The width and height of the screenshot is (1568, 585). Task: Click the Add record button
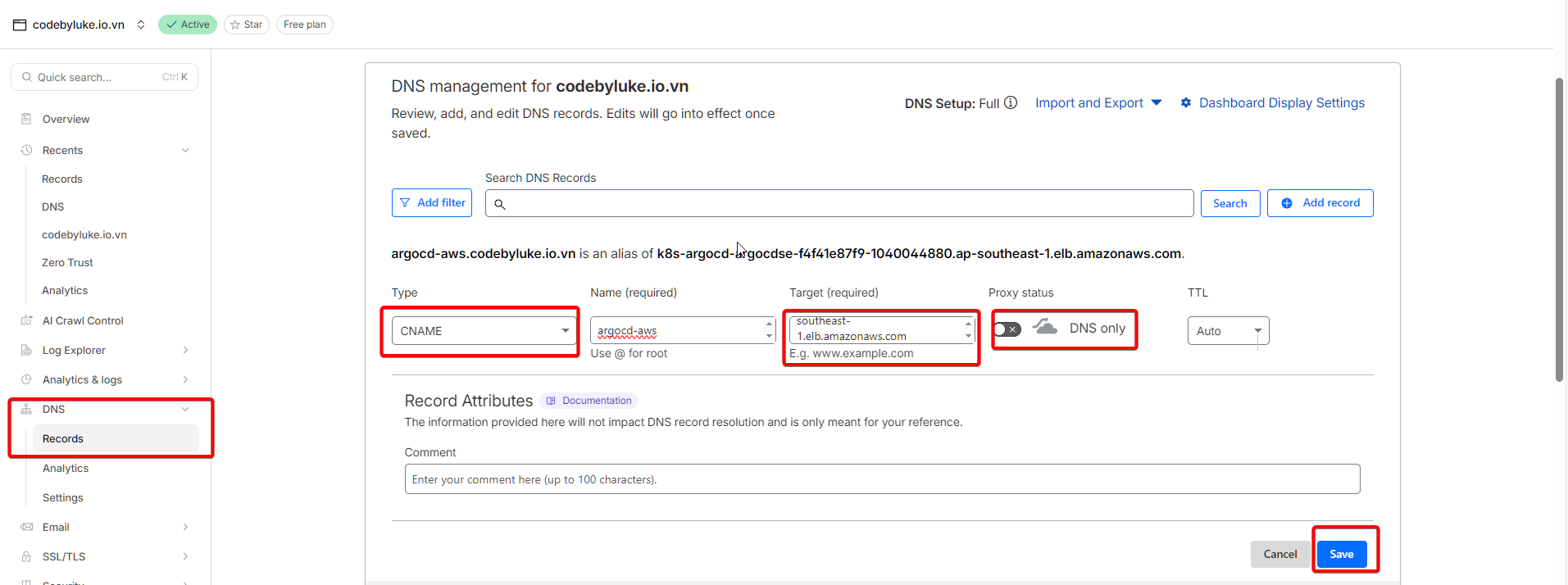[1320, 203]
